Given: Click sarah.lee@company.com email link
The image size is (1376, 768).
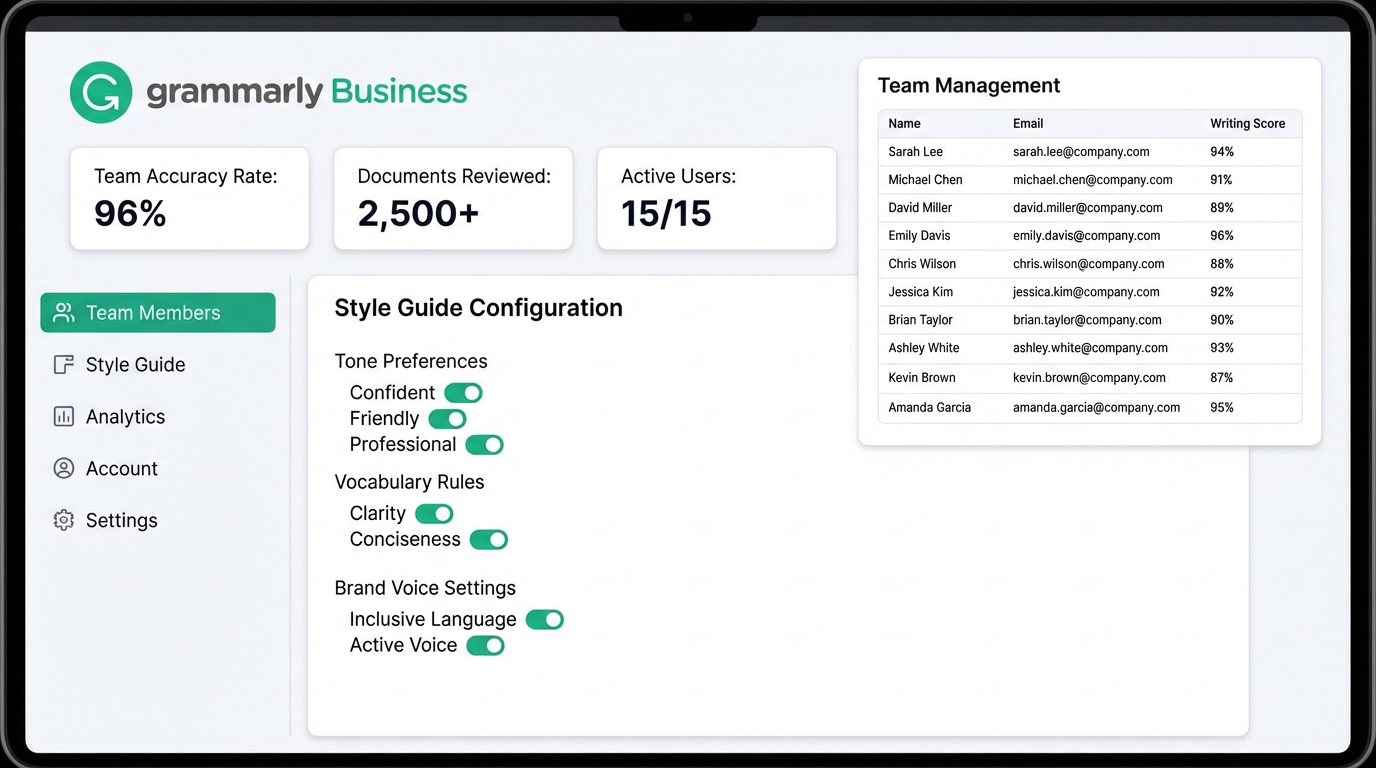Looking at the screenshot, I should pyautogui.click(x=1080, y=151).
